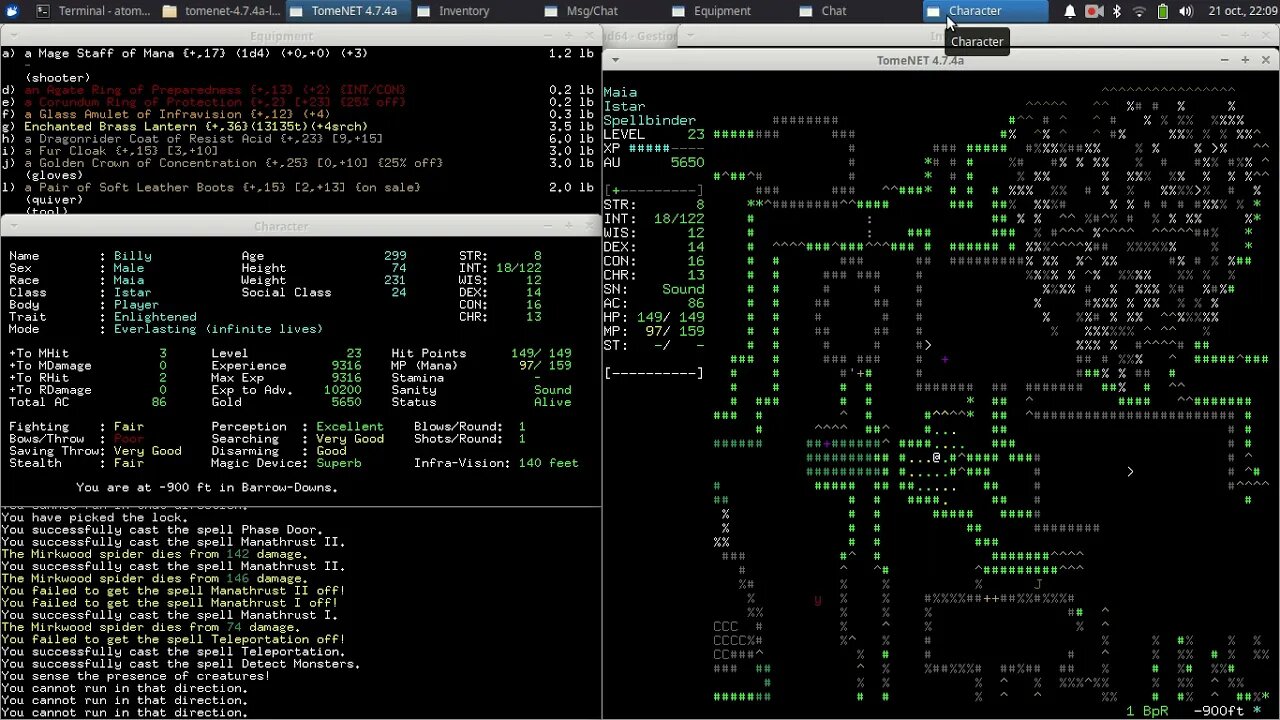1280x720 pixels.
Task: Click the Maia race value in Character window
Action: [x=129, y=280]
